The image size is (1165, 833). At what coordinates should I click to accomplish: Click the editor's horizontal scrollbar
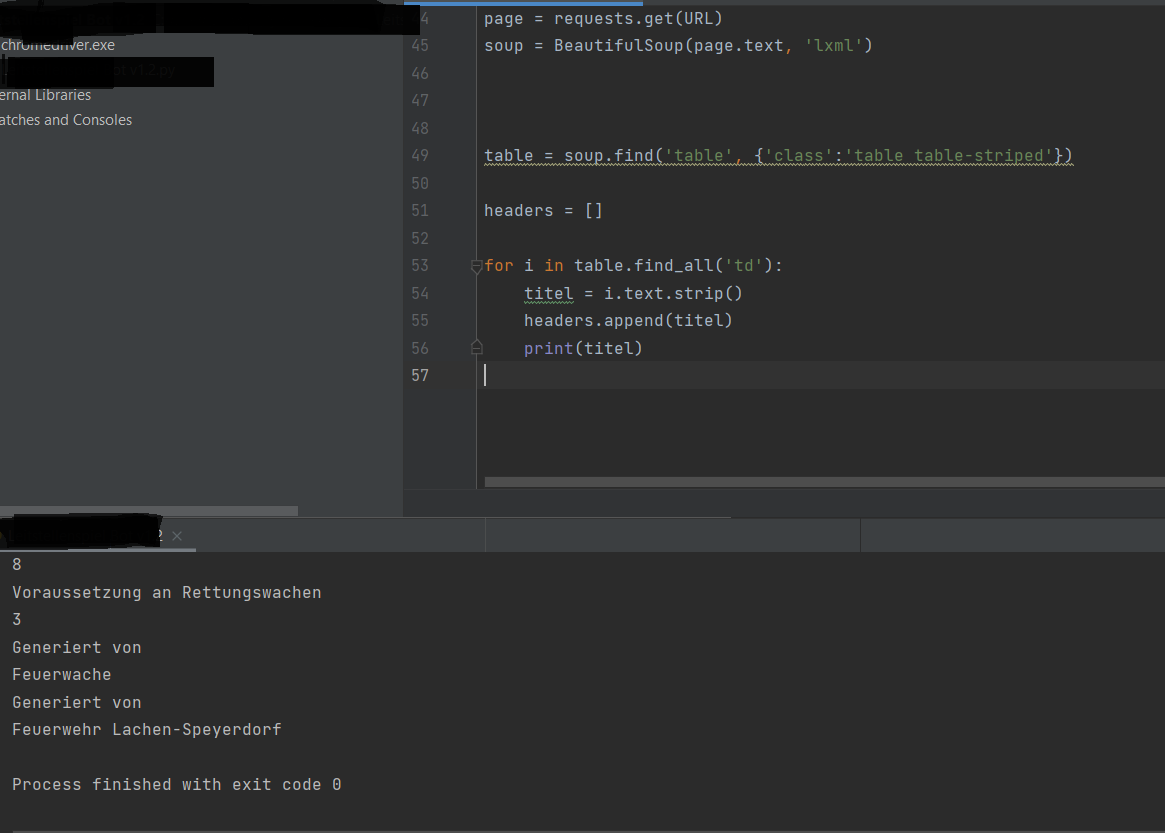(x=820, y=481)
